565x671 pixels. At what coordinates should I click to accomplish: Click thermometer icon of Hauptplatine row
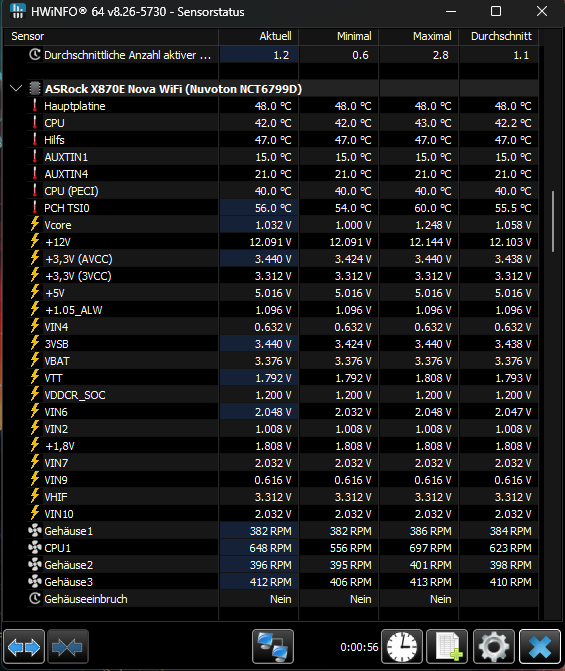pos(35,105)
